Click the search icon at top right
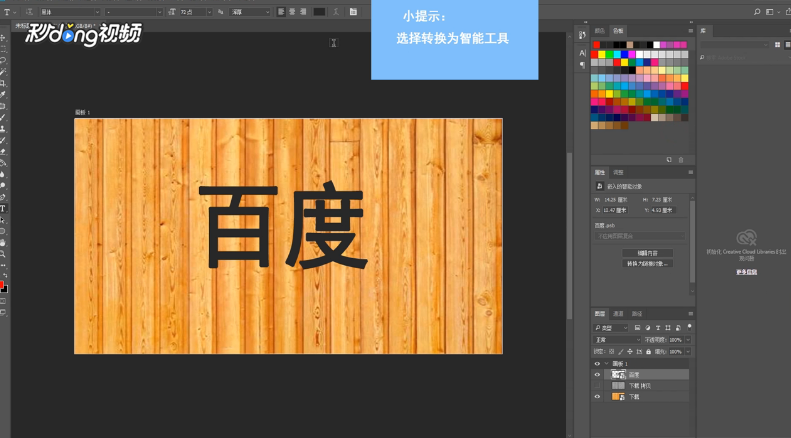Screen dimensions: 791x438 coord(757,12)
